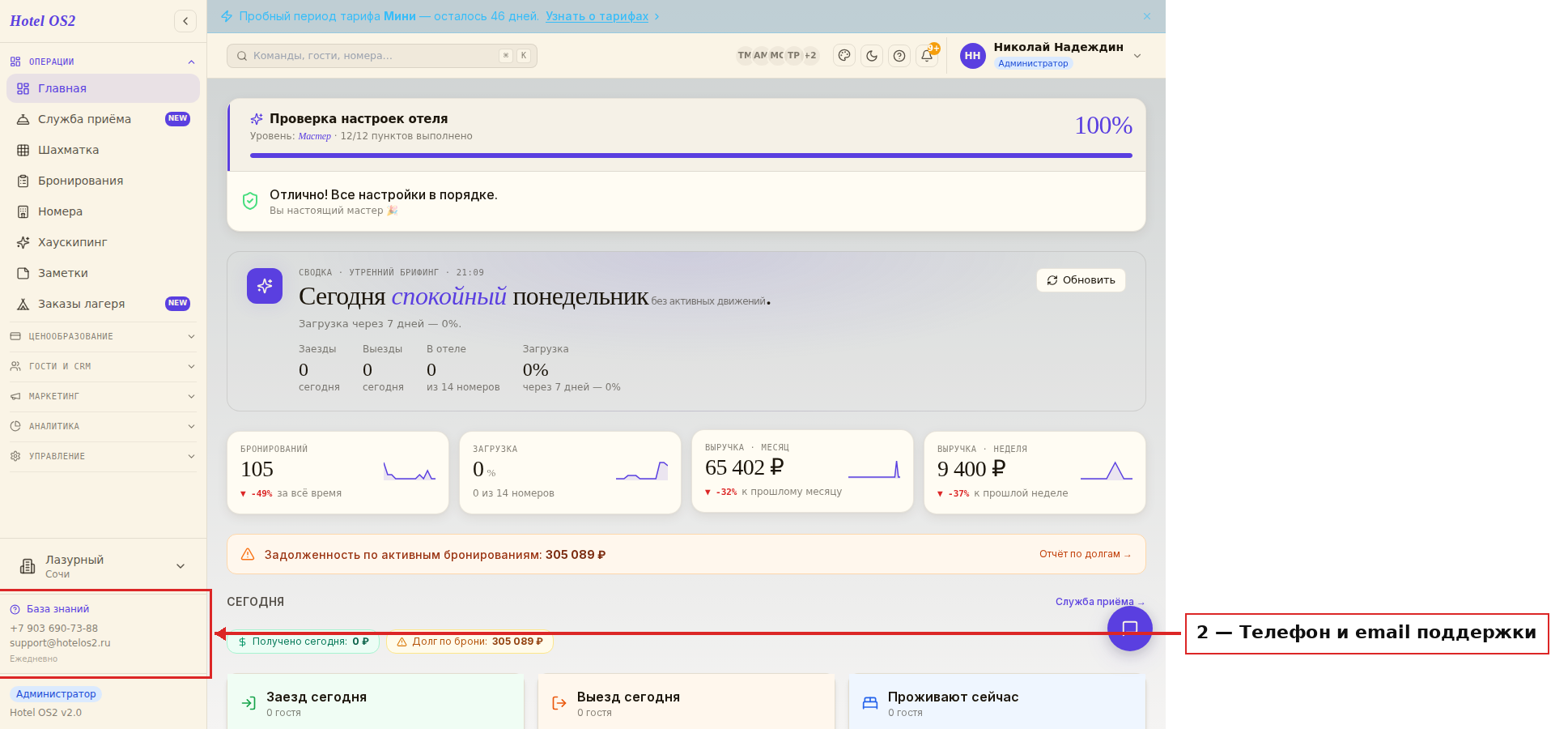Open the Служба приёма link near СЕГОДНЯ
The image size is (1568, 729).
[x=1099, y=602]
